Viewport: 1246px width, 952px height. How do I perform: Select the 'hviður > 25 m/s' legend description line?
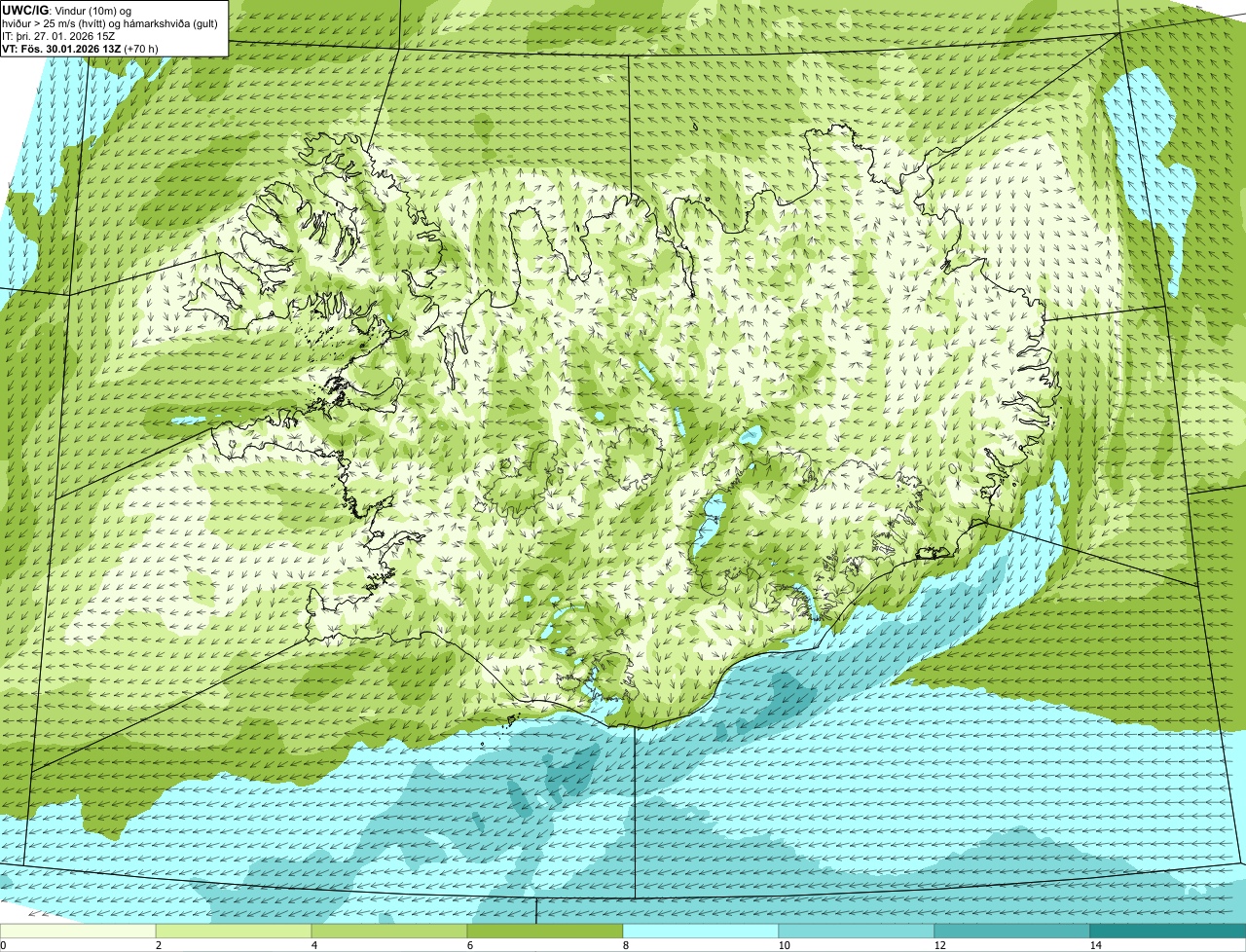pyautogui.click(x=109, y=22)
